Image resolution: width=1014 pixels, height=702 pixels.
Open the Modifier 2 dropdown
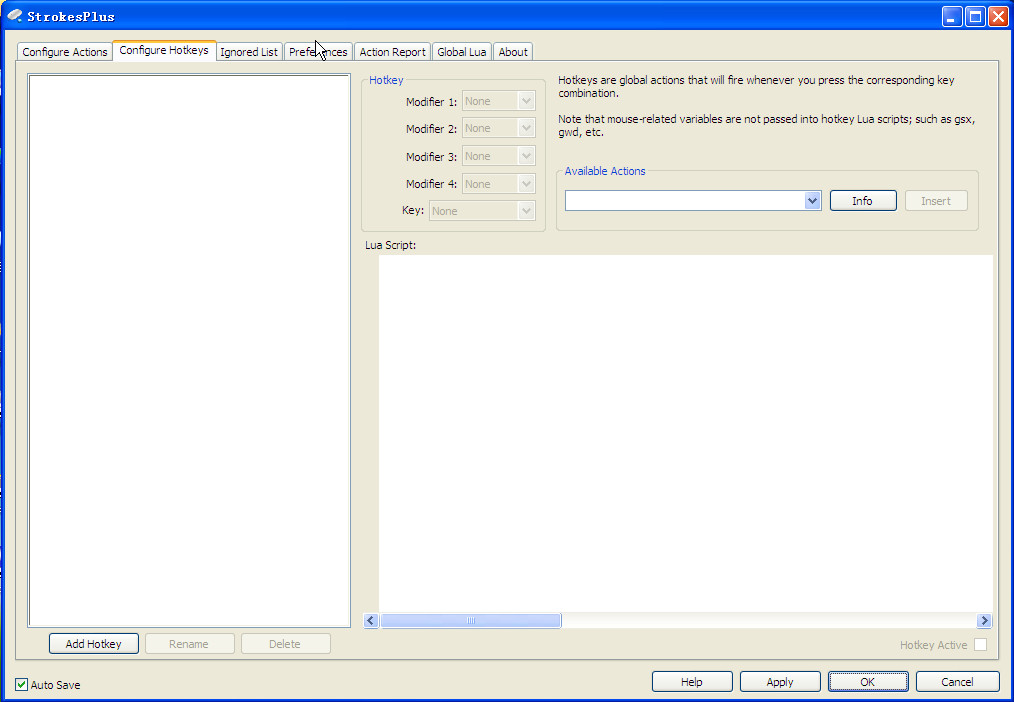499,128
